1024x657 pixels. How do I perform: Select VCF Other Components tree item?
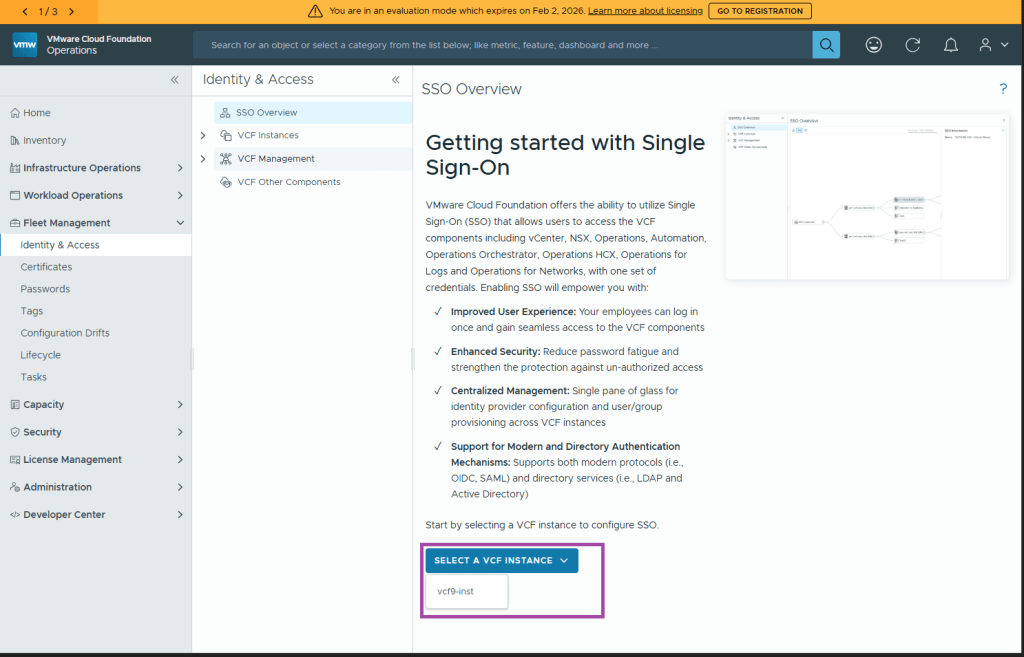pyautogui.click(x=288, y=182)
